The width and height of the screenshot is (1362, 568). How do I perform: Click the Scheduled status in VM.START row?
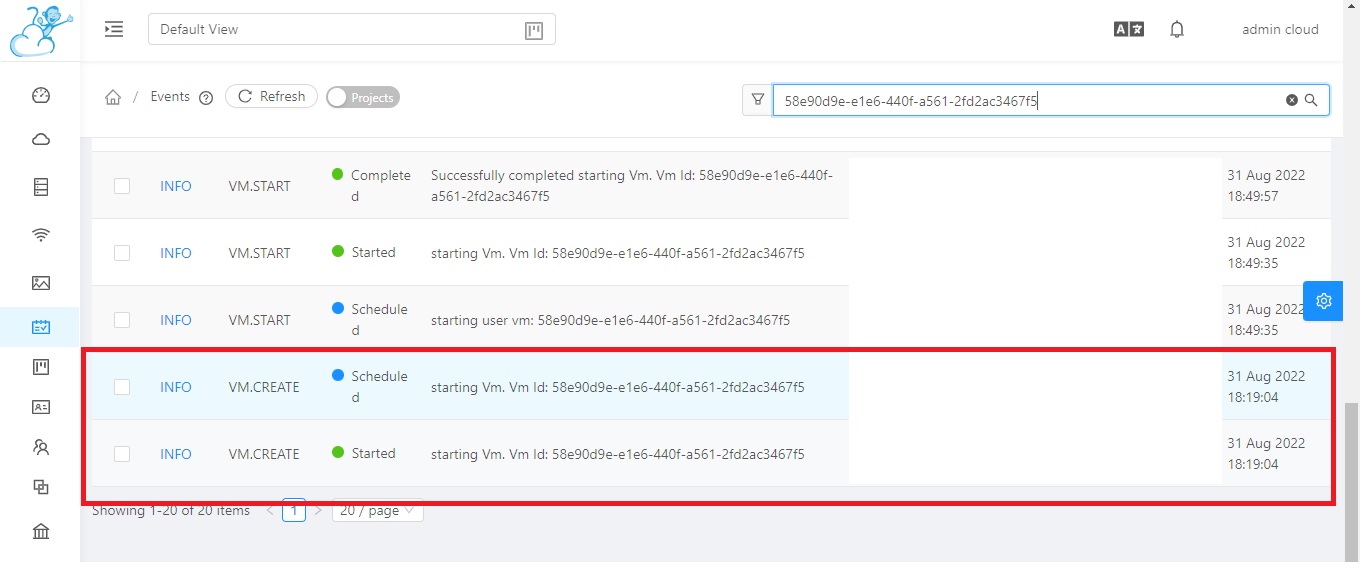[x=379, y=320]
